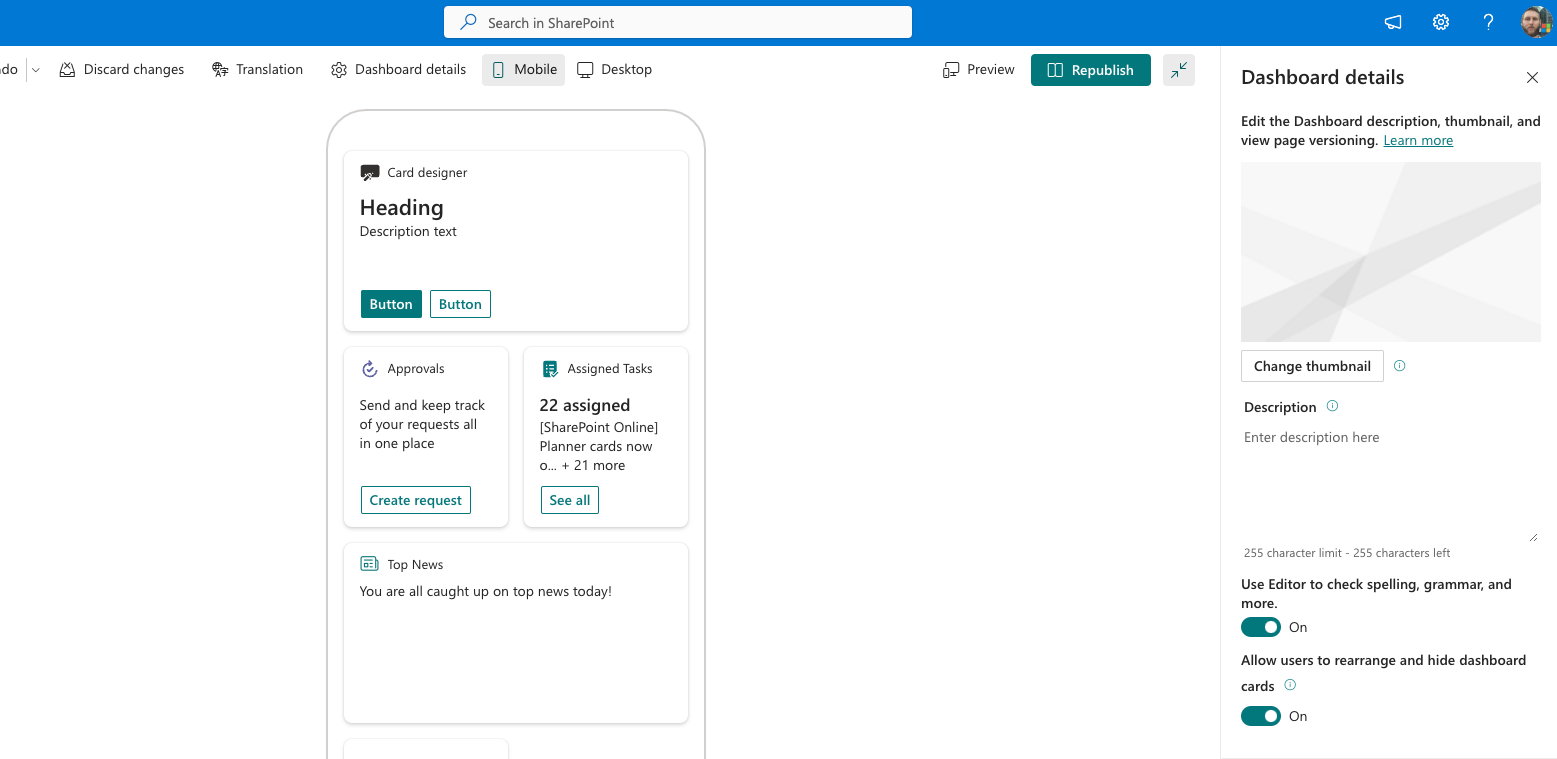Click the search magnifier icon
1557x759 pixels.
[468, 22]
